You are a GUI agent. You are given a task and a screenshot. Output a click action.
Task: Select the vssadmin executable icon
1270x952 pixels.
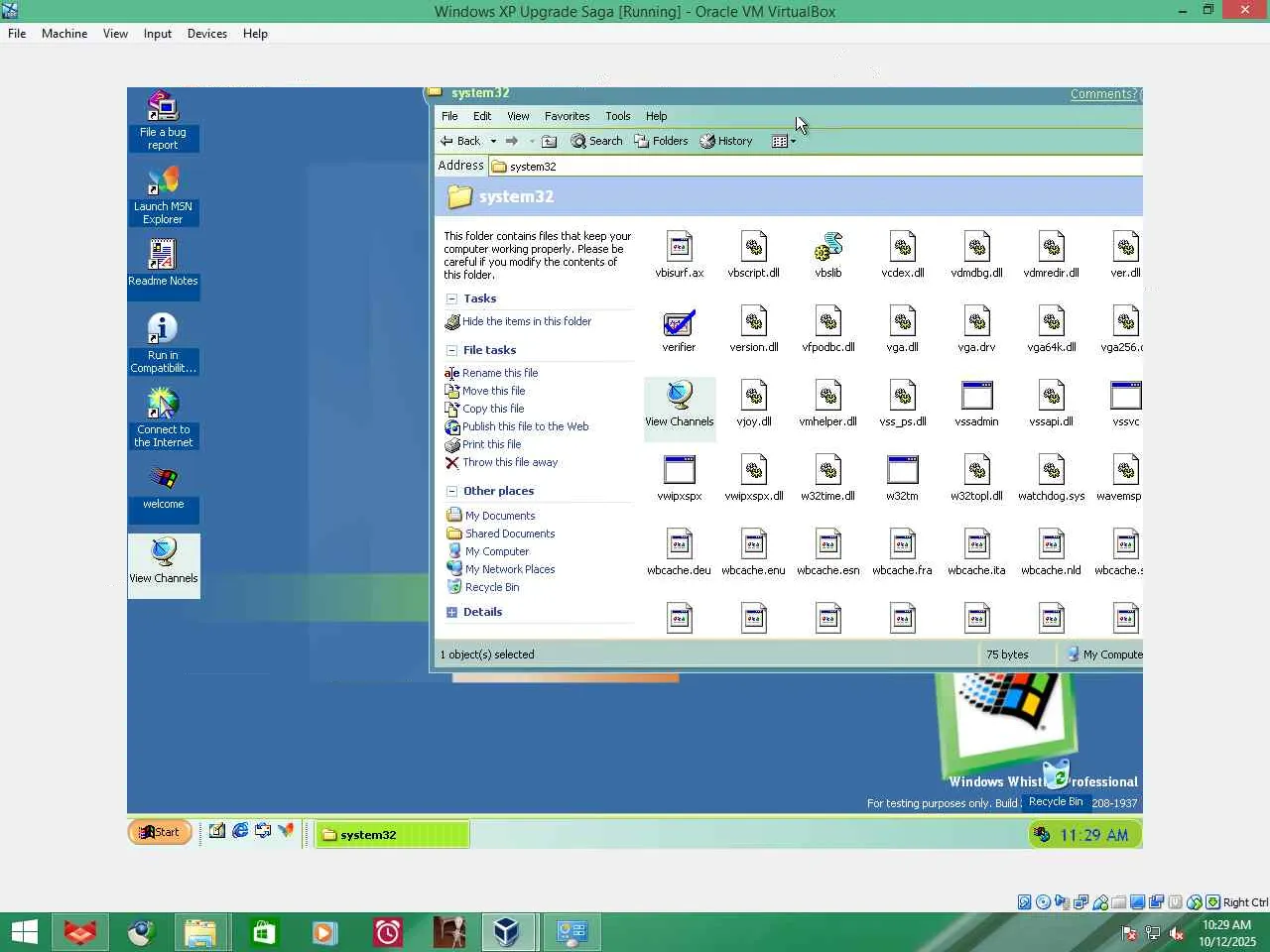977,404
